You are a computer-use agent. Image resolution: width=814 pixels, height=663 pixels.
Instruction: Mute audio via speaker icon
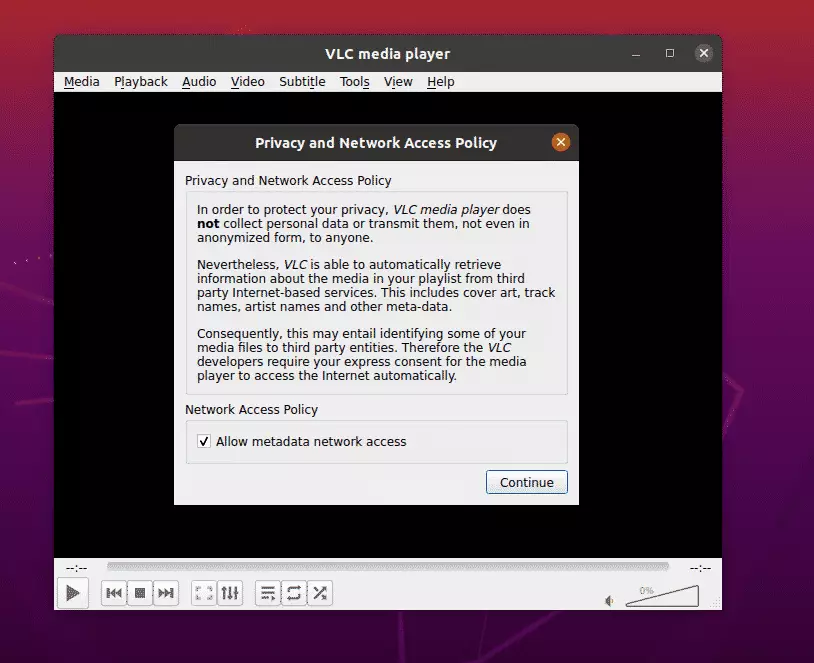(609, 601)
